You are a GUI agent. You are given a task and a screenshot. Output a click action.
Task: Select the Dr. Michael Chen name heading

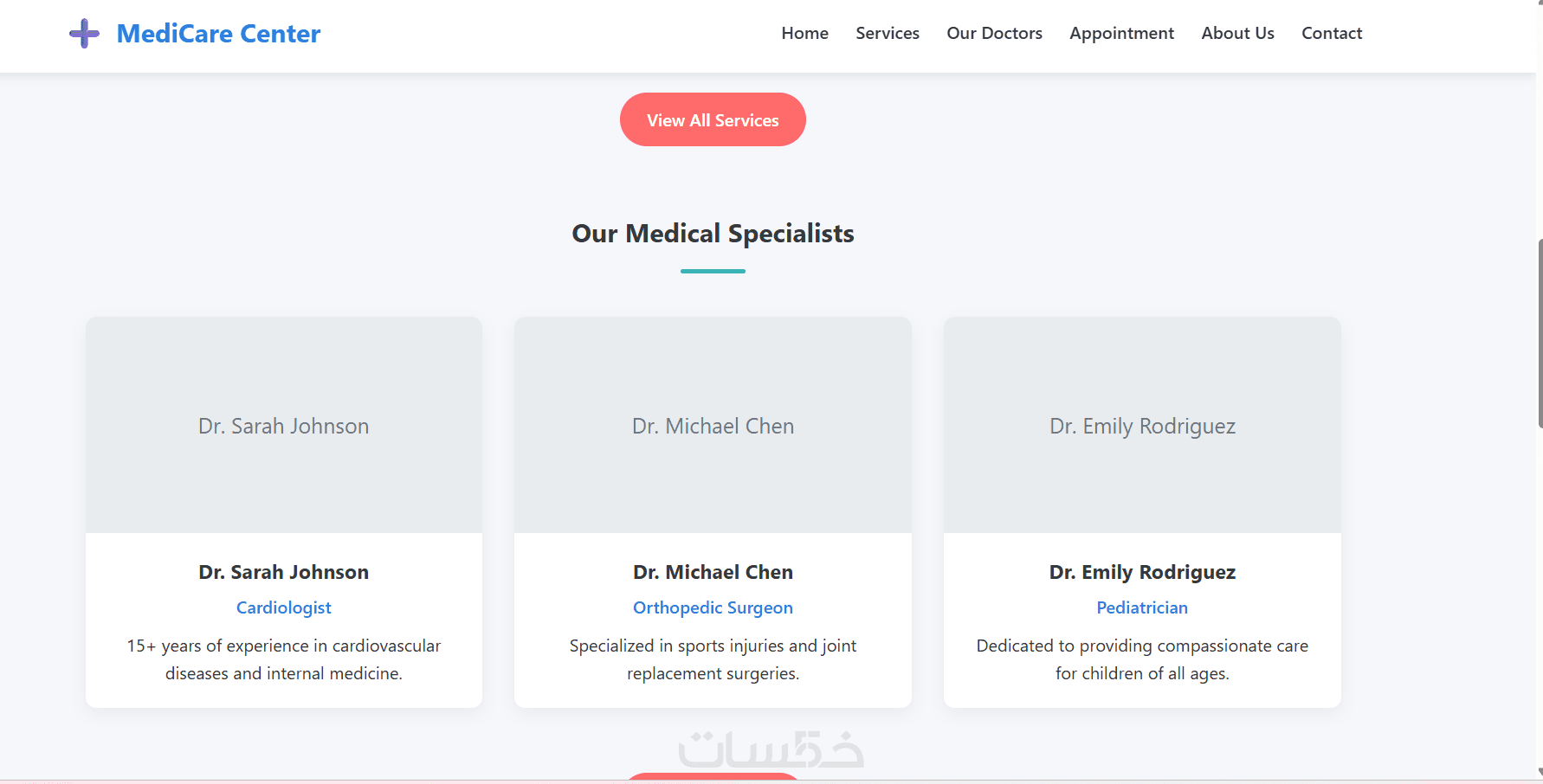713,572
